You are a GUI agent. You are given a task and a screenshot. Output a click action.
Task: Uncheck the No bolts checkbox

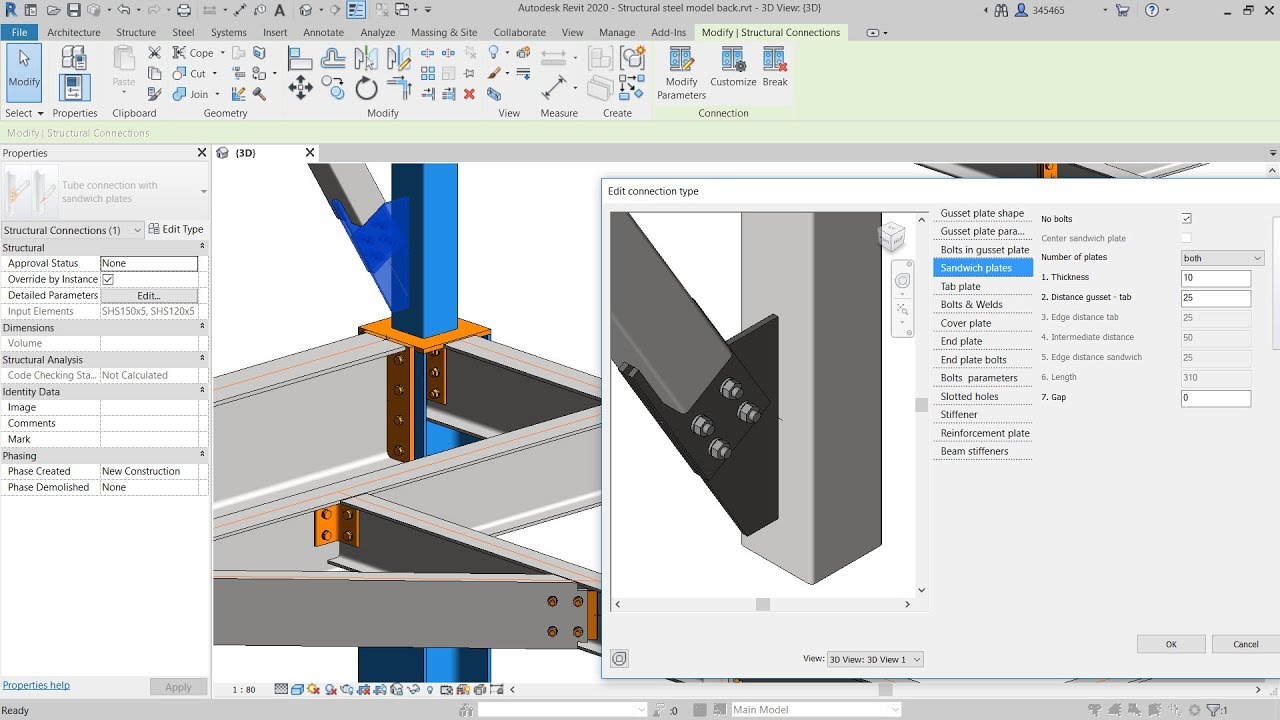1186,219
